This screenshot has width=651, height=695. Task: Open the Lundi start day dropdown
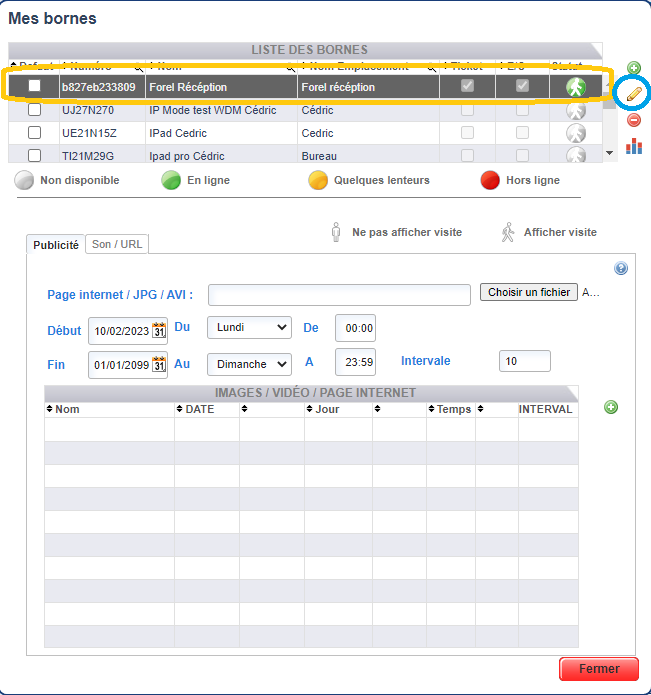[249, 328]
